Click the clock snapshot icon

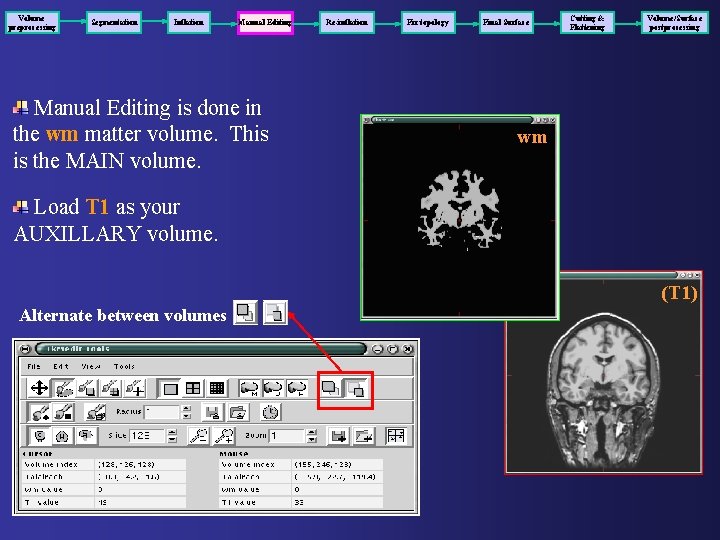270,412
